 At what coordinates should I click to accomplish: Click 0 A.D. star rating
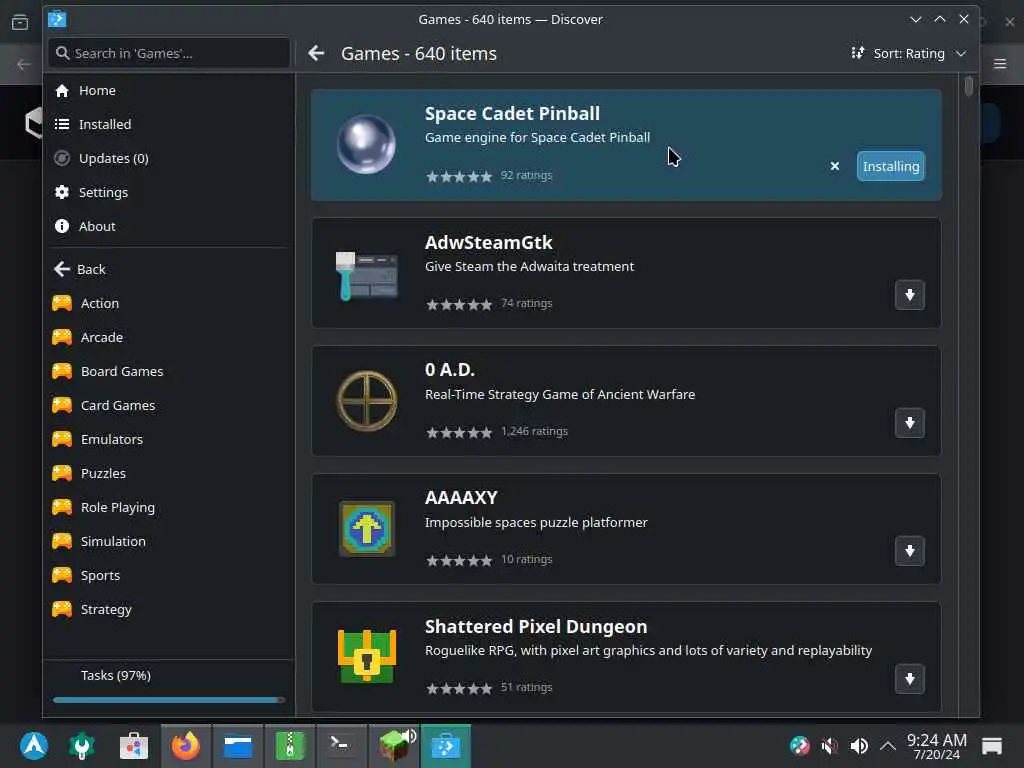pos(458,432)
